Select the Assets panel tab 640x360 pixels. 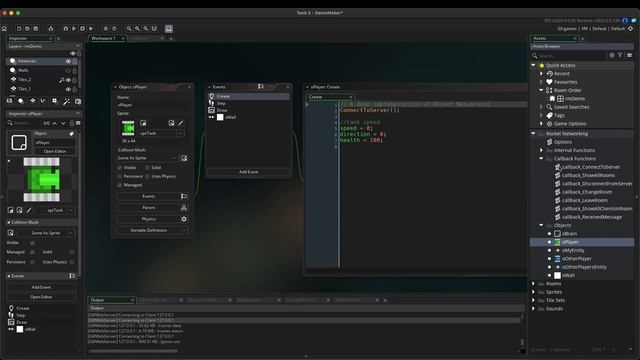pyautogui.click(x=554, y=38)
